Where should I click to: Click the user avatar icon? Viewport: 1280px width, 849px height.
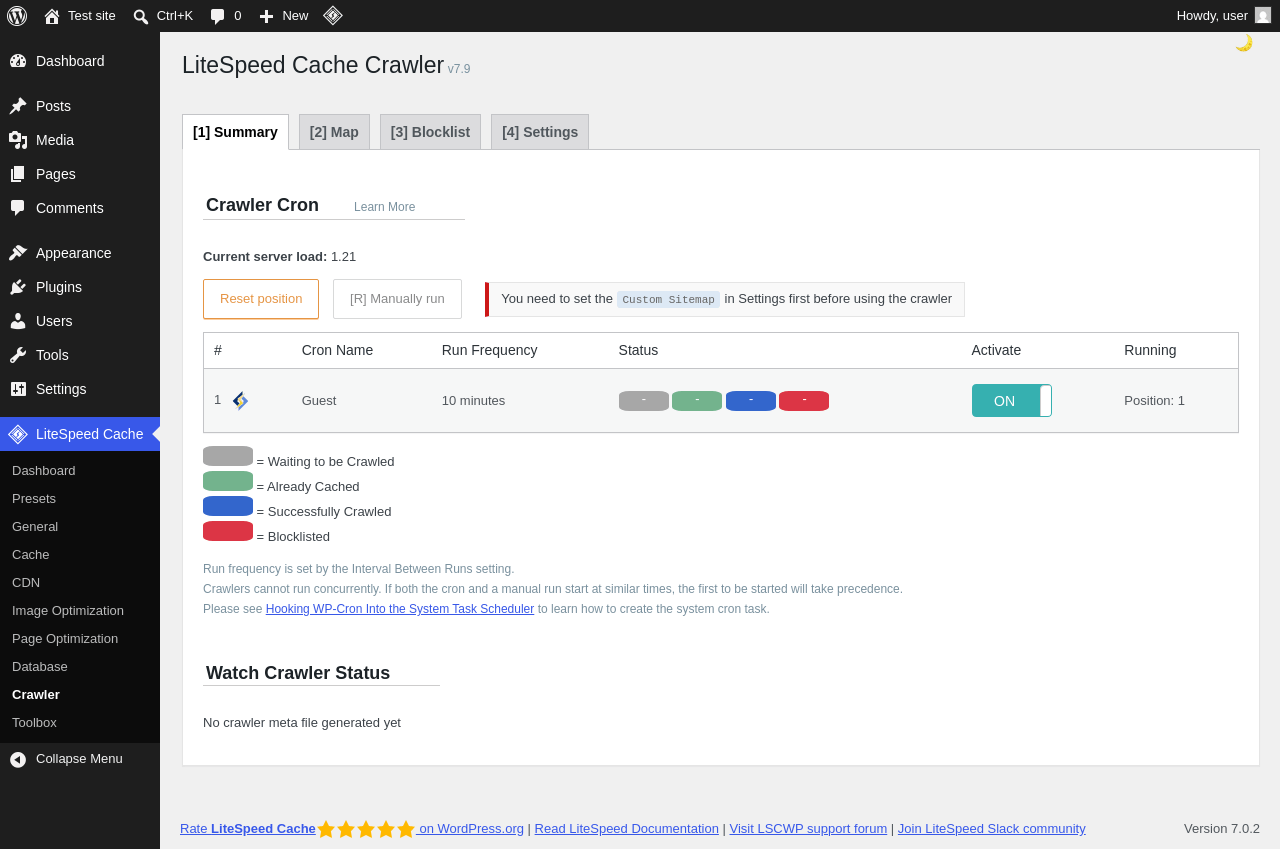1263,15
